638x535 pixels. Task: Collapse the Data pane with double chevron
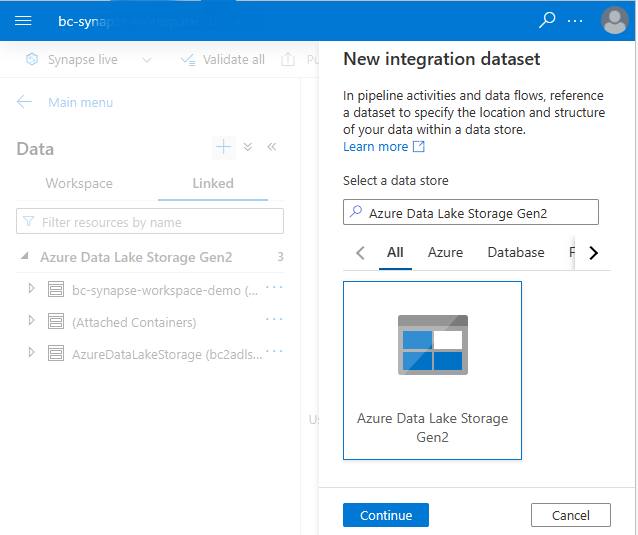(x=272, y=147)
